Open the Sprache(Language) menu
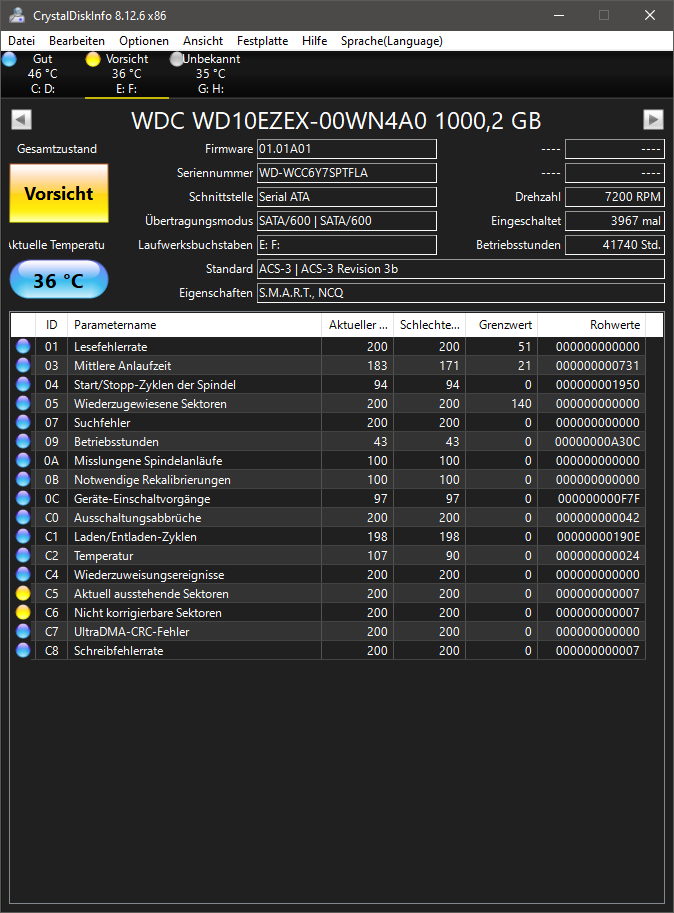 click(392, 41)
